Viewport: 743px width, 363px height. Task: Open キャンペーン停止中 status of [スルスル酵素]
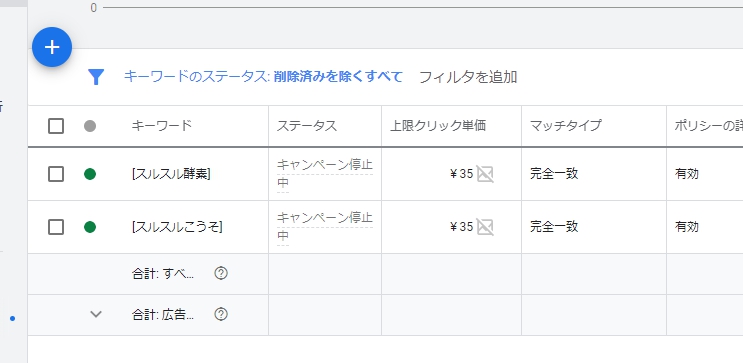coord(325,174)
